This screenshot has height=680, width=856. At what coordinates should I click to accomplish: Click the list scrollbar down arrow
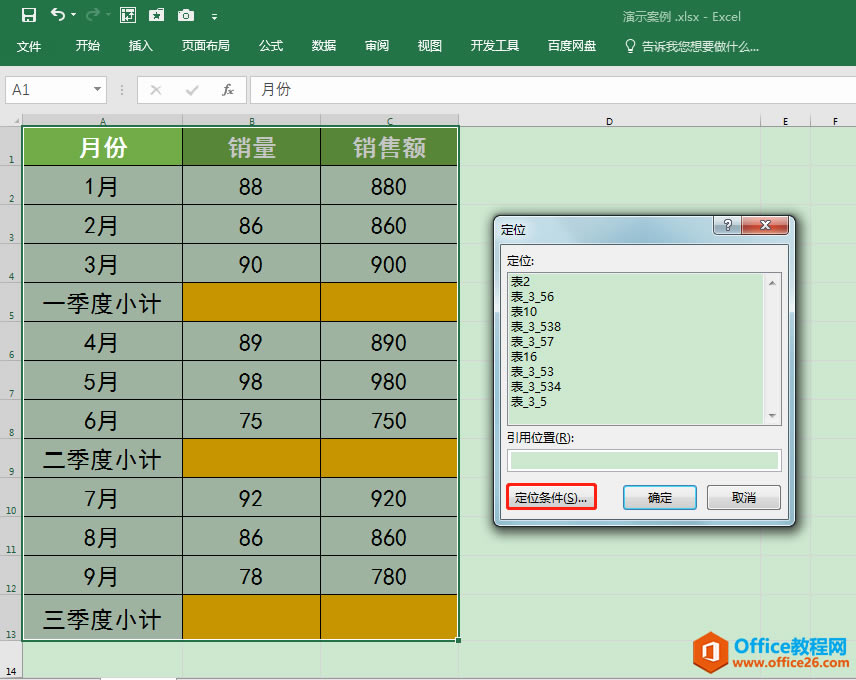[x=772, y=416]
